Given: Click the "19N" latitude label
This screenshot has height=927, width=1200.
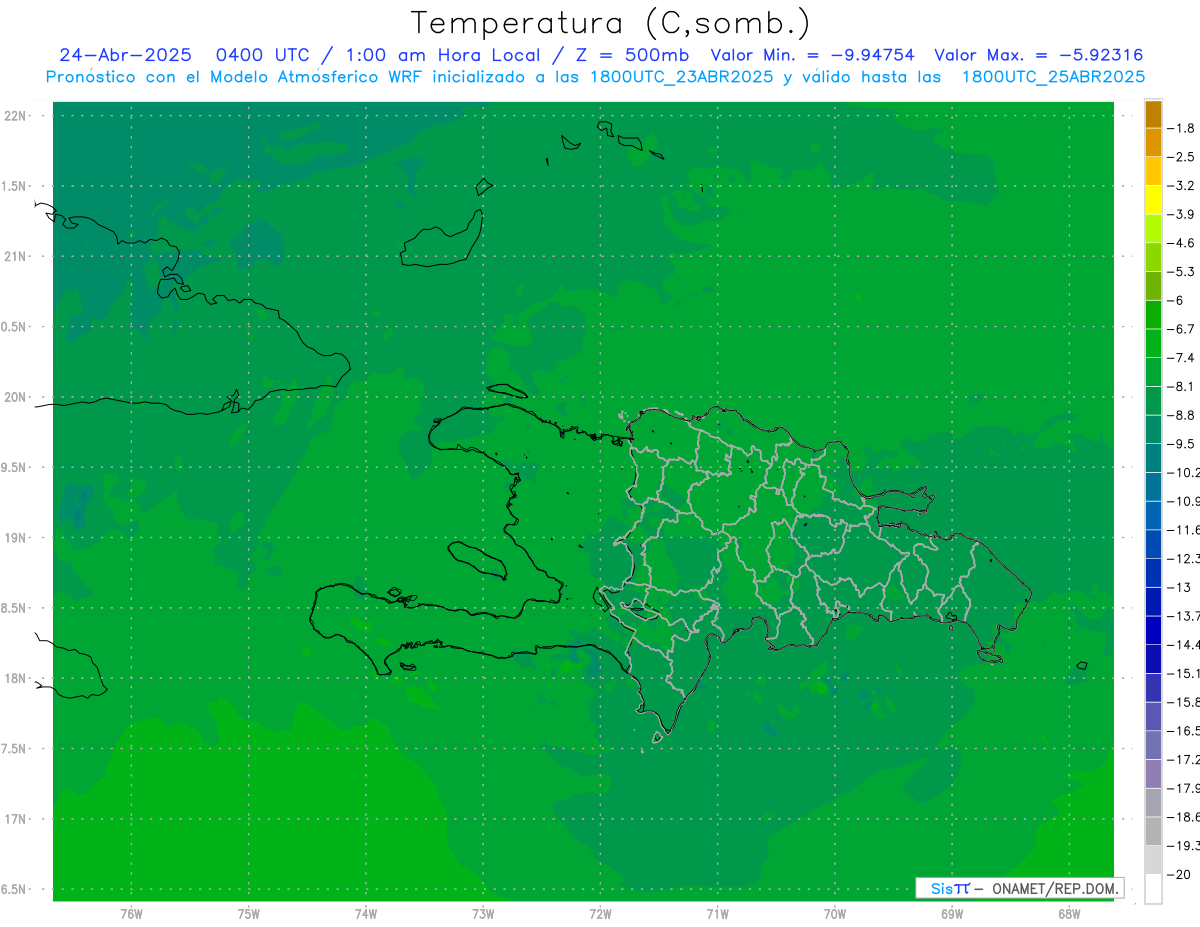Looking at the screenshot, I should pyautogui.click(x=16, y=538).
